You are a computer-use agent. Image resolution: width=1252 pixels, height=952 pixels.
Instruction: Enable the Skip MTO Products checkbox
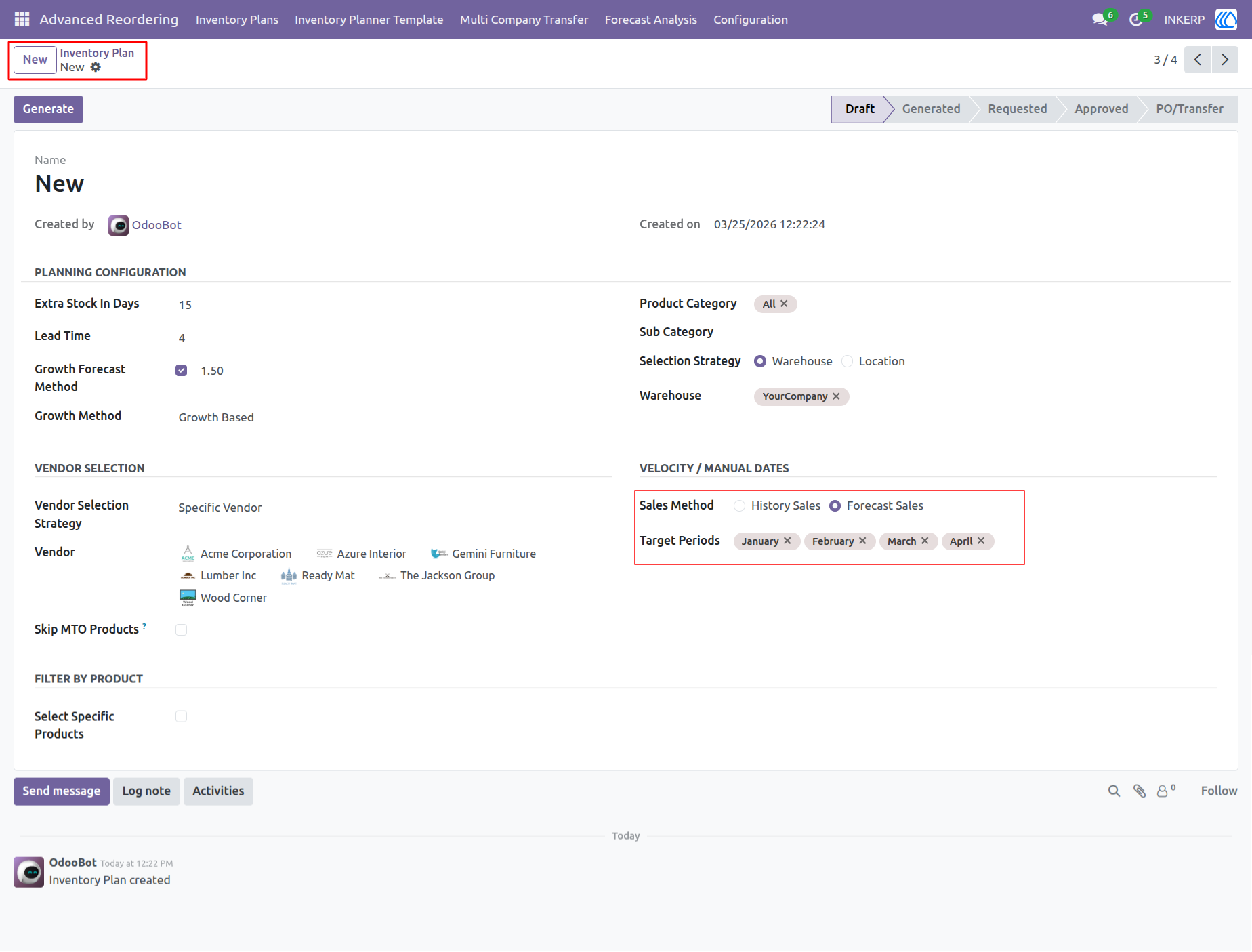pos(182,629)
